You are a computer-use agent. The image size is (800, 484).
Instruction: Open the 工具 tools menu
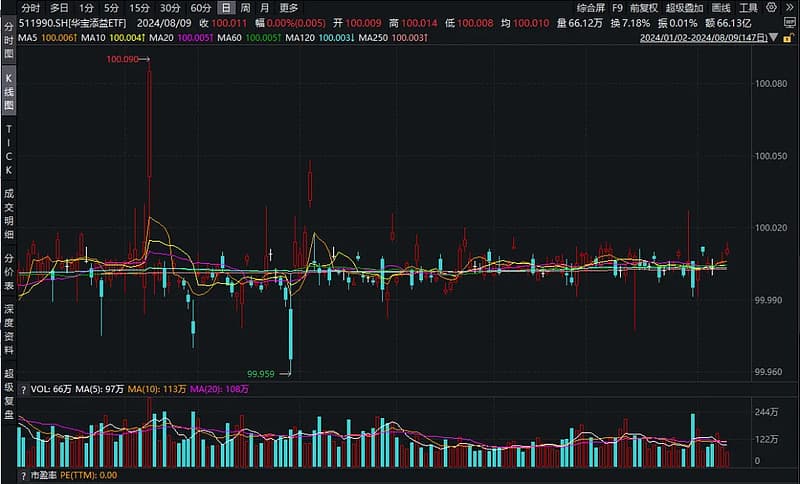748,8
